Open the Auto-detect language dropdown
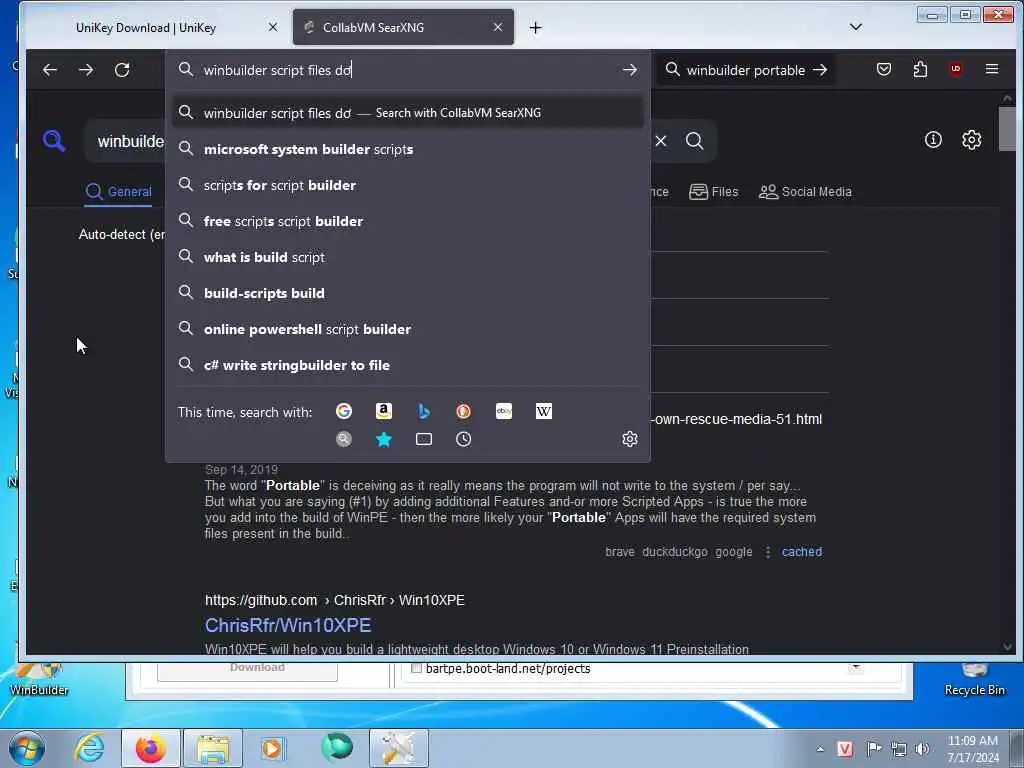This screenshot has width=1024, height=768. 121,234
